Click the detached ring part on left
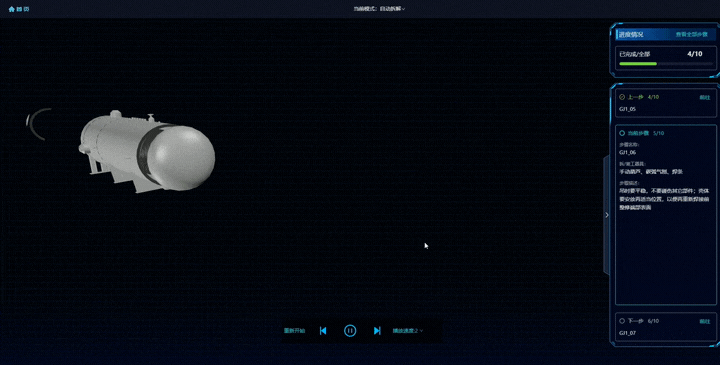The image size is (720, 365). 38,124
